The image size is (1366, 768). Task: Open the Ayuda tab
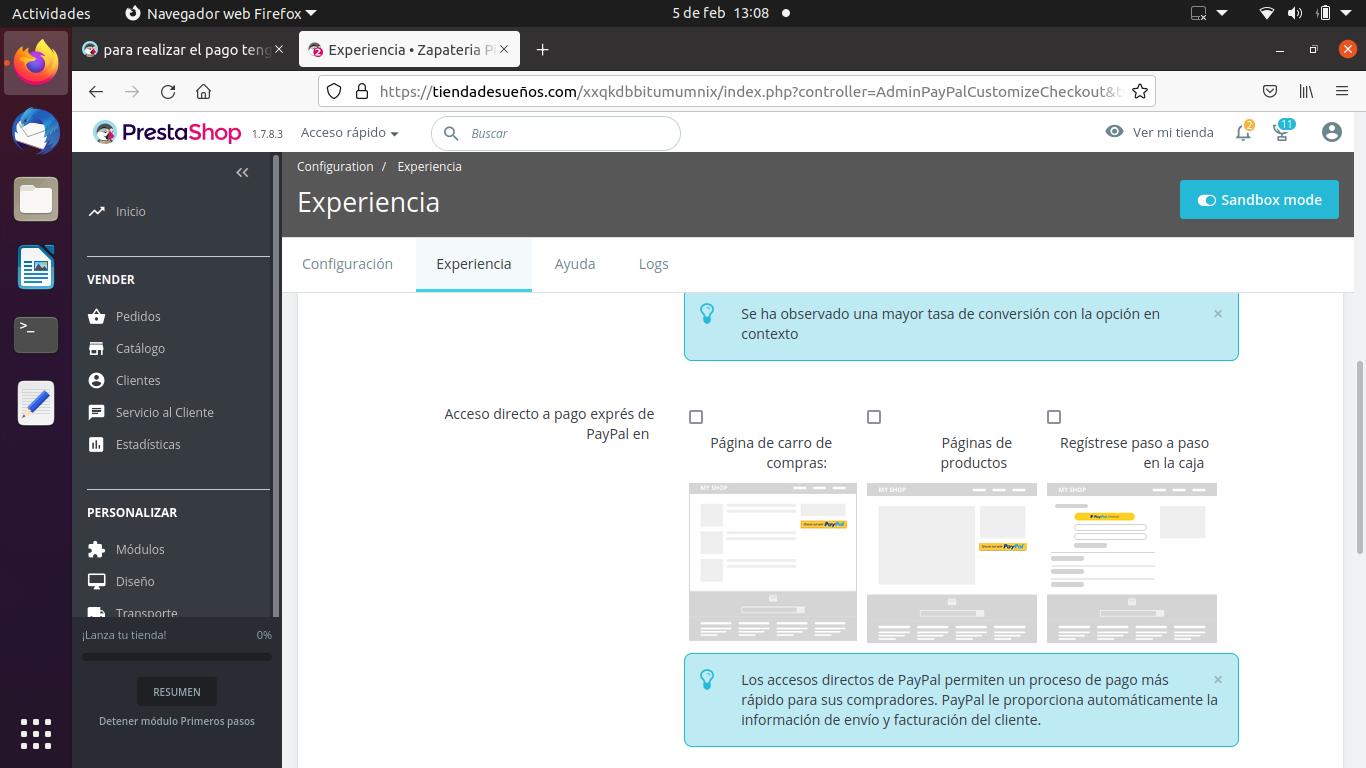(x=575, y=264)
